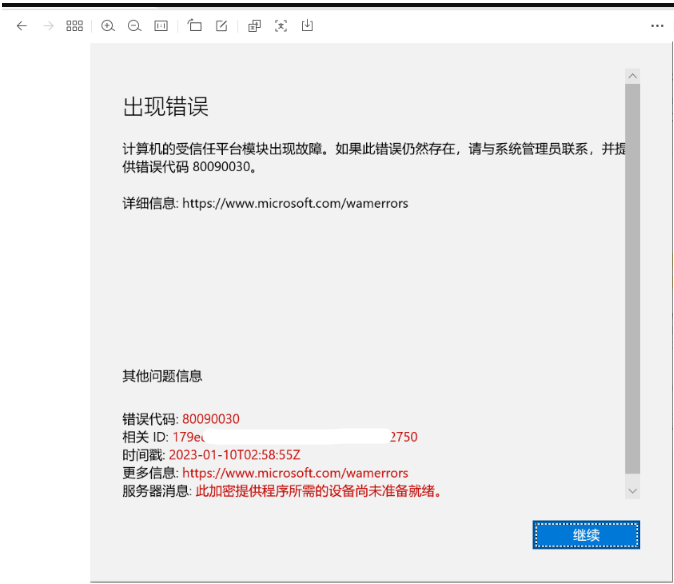
Task: Click the scrollbar down arrow in dialog
Action: (x=632, y=491)
